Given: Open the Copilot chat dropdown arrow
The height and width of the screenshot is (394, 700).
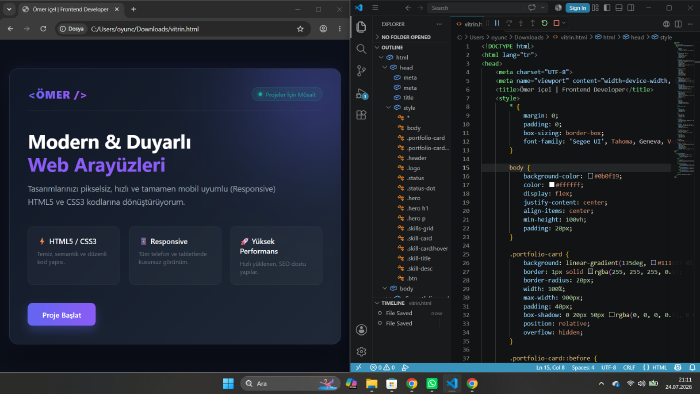Looking at the screenshot, I should point(543,8).
